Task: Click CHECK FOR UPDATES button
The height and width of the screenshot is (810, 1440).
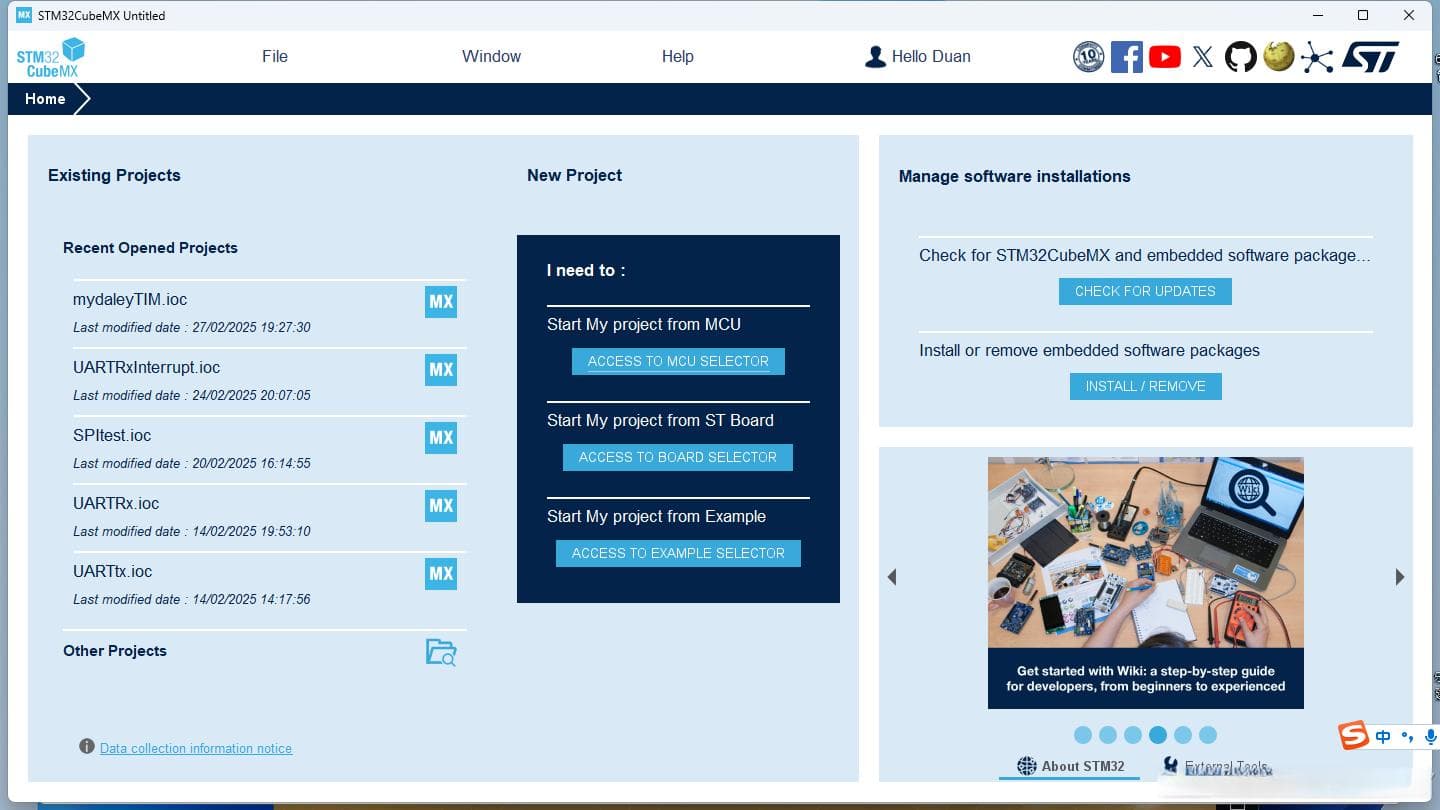Action: 1145,291
